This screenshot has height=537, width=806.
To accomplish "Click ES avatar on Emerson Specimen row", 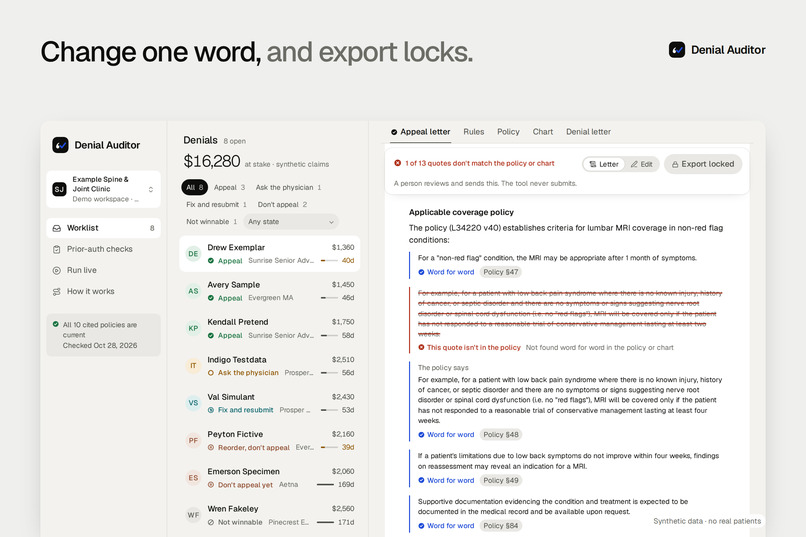I will point(193,478).
